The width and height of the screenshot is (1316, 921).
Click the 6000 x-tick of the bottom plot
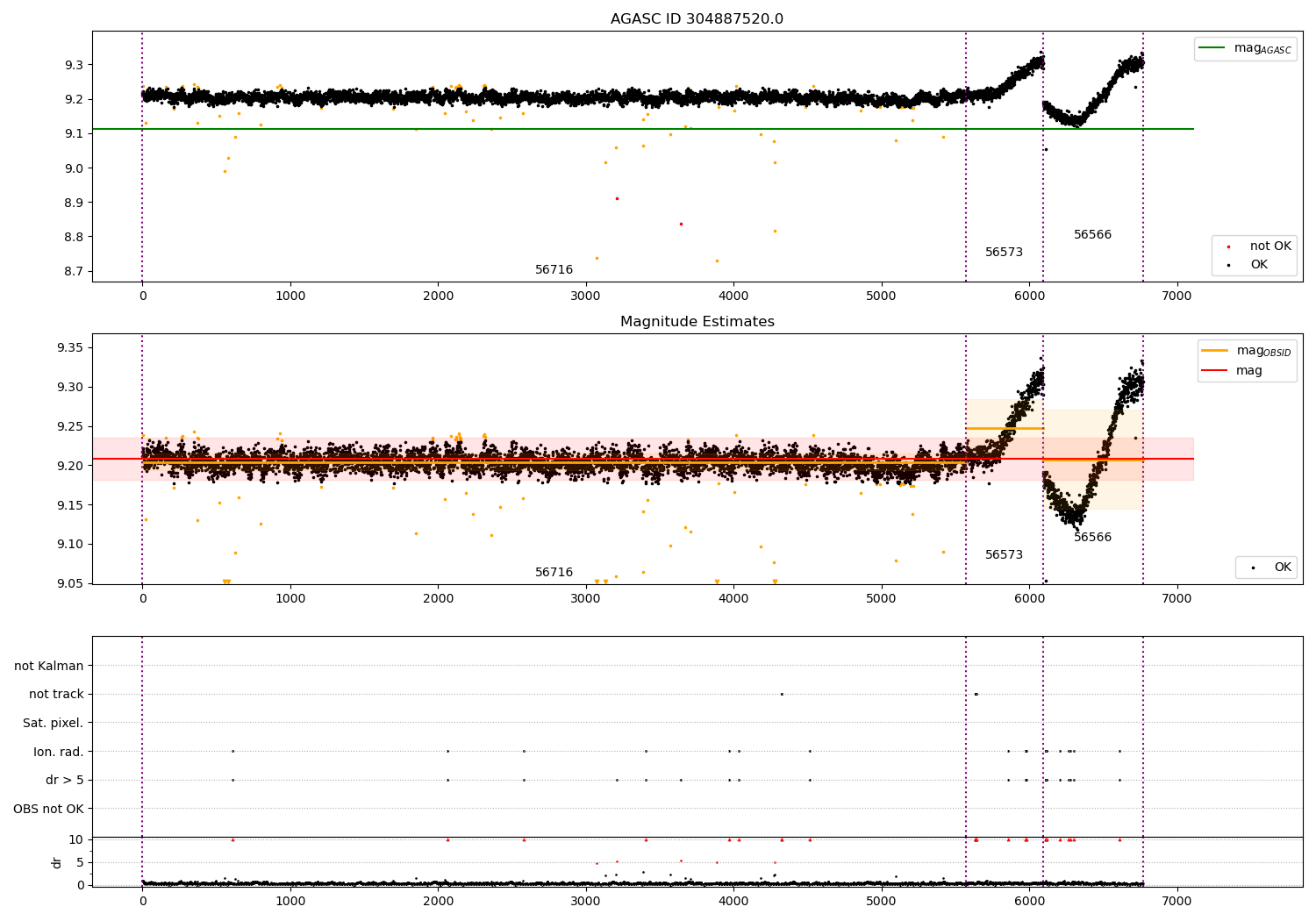pos(1029,902)
